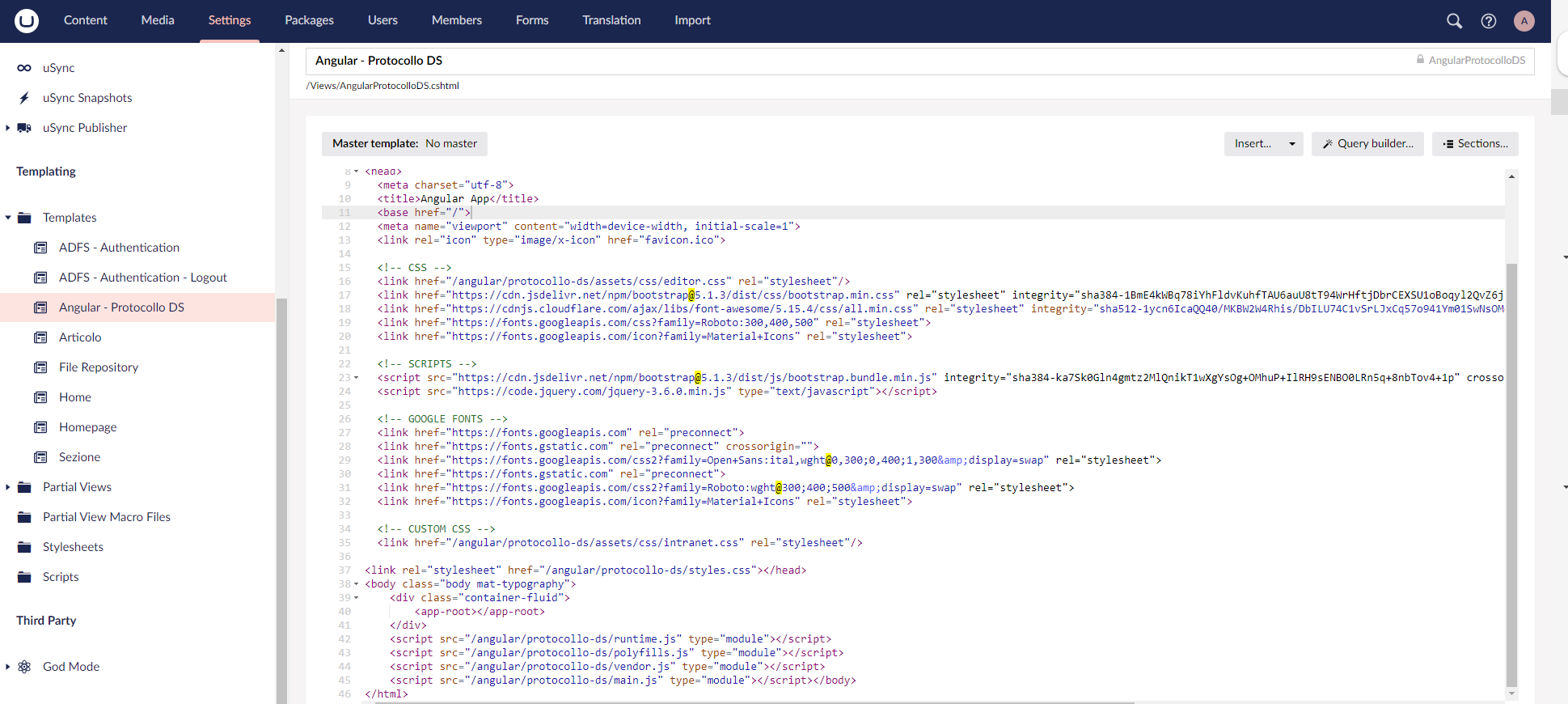The height and width of the screenshot is (704, 1568).
Task: Click the Partial View Macro Files folder icon
Action: point(24,517)
